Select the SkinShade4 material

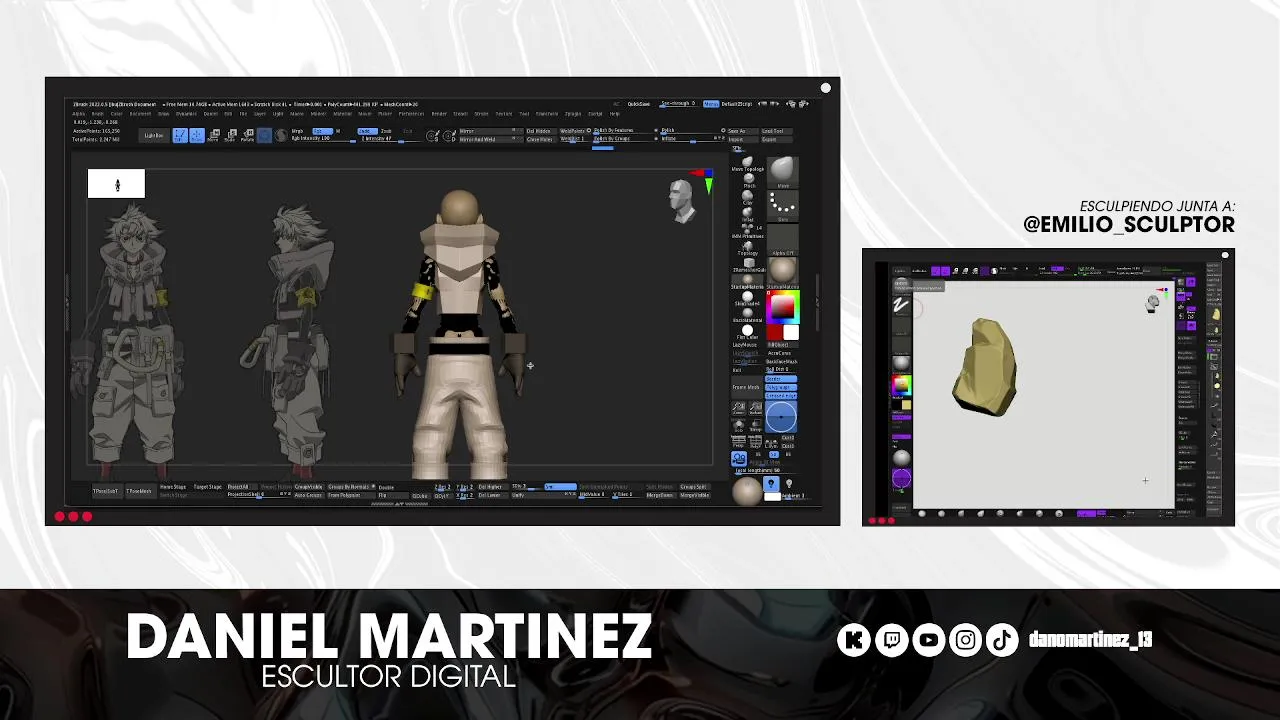[x=748, y=299]
